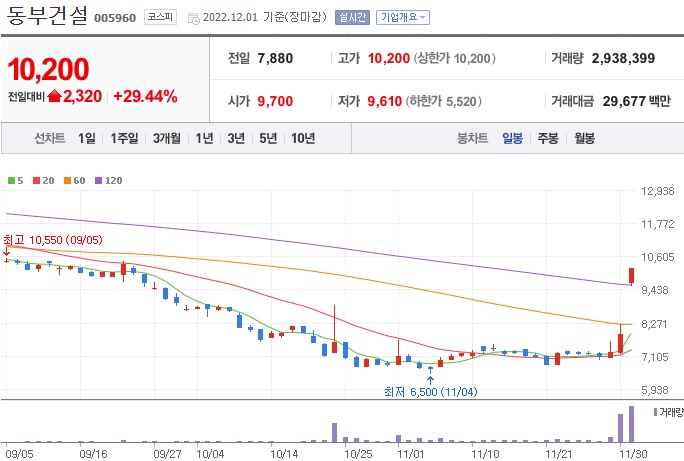Click the purple 120-day moving average swatch
Image resolution: width=684 pixels, height=461 pixels.
point(99,181)
